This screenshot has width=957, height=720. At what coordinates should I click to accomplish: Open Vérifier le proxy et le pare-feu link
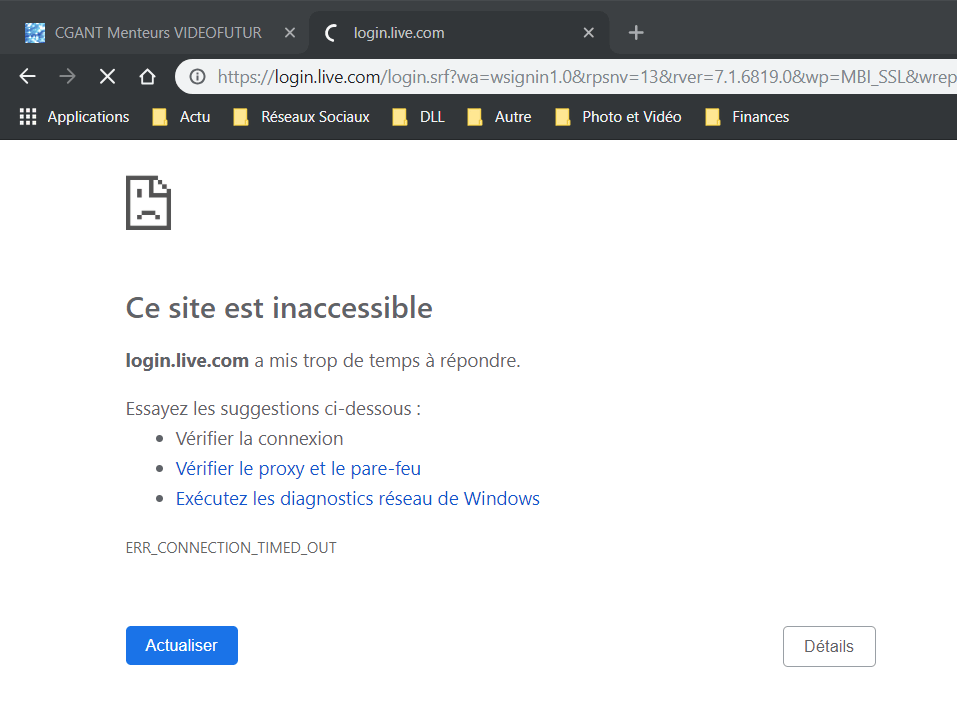[298, 468]
